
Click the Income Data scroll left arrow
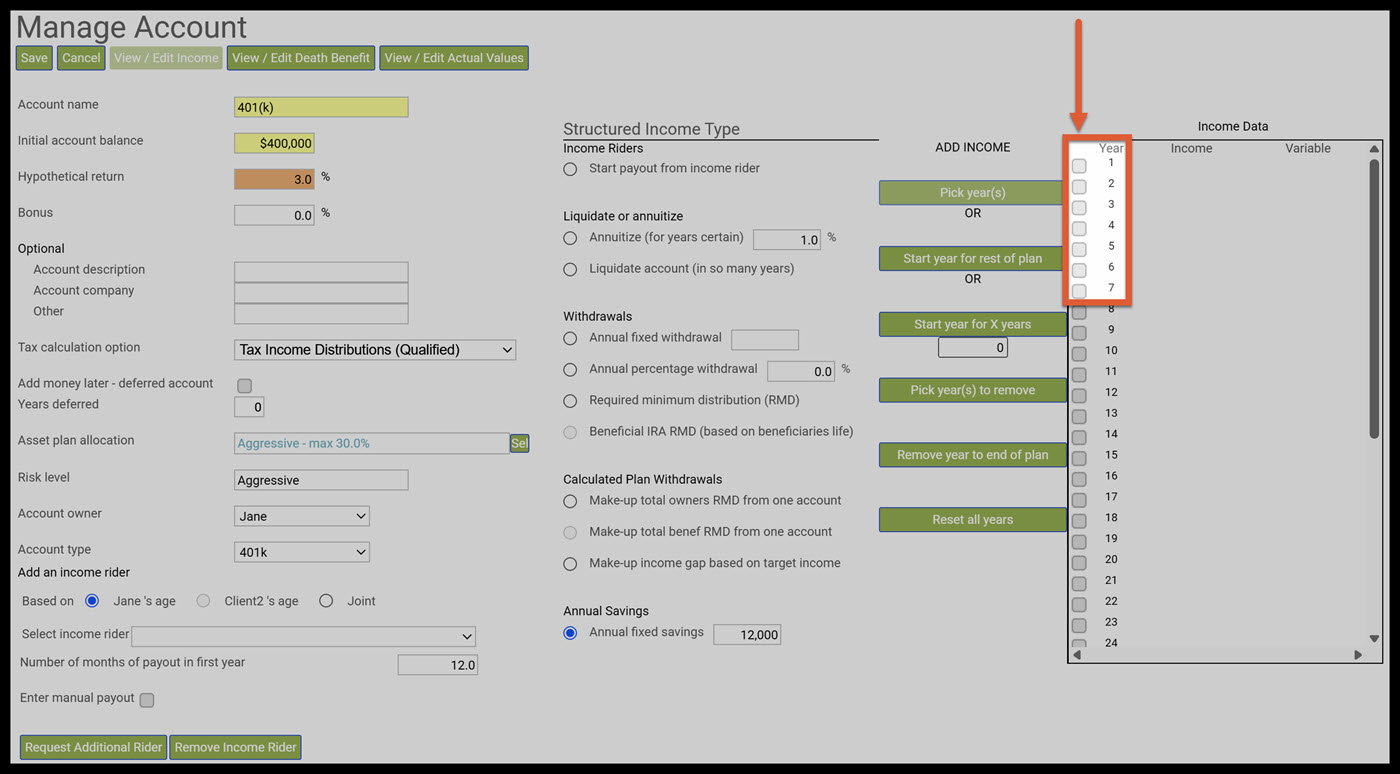pyautogui.click(x=1077, y=655)
